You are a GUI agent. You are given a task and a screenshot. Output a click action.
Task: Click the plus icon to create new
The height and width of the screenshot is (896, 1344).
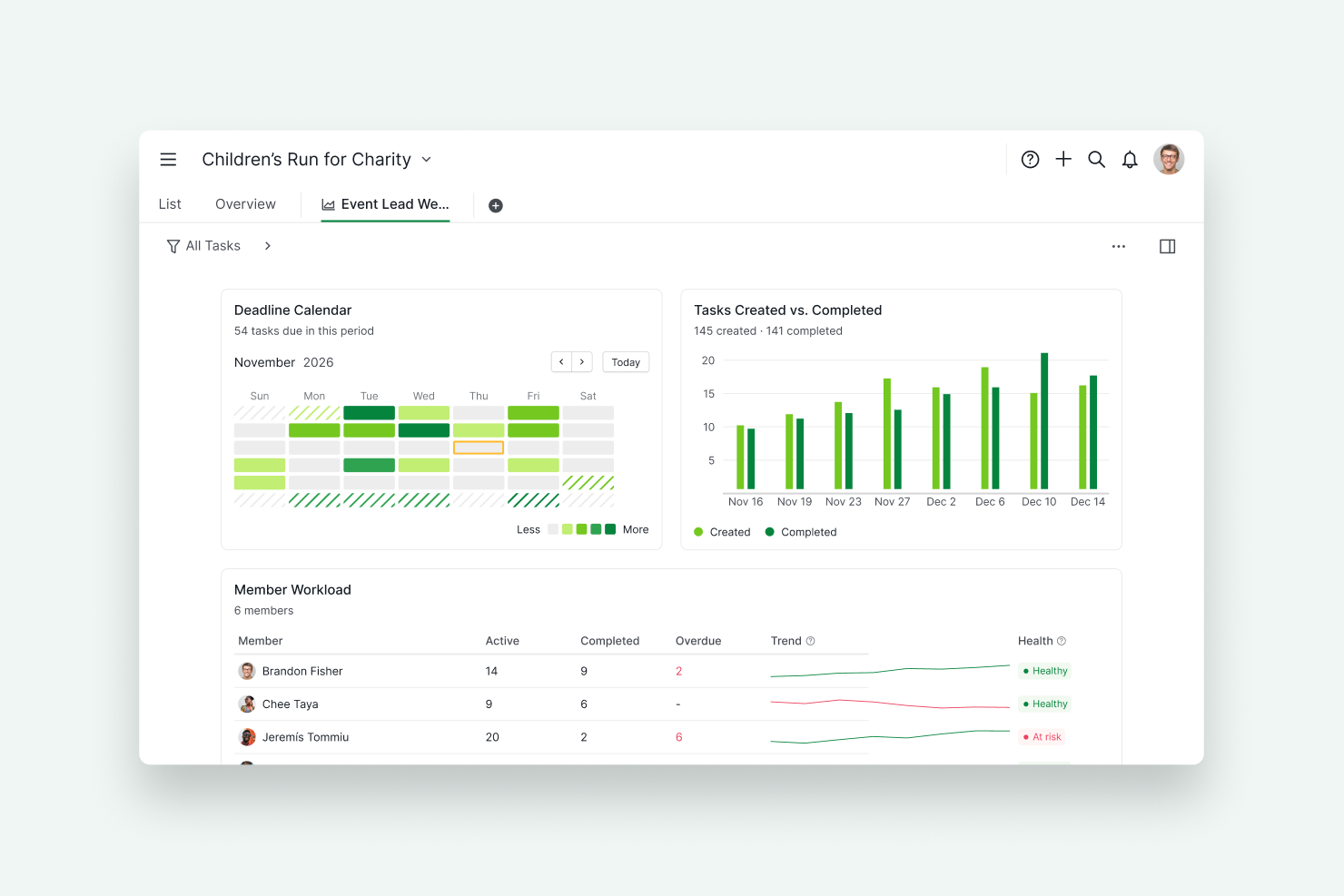[1063, 159]
